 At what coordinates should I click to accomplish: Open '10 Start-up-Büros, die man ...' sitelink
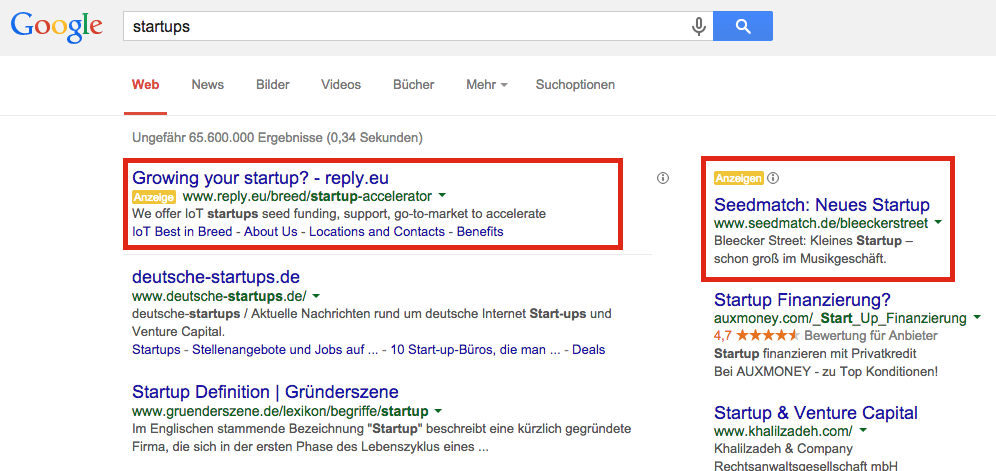[x=476, y=350]
